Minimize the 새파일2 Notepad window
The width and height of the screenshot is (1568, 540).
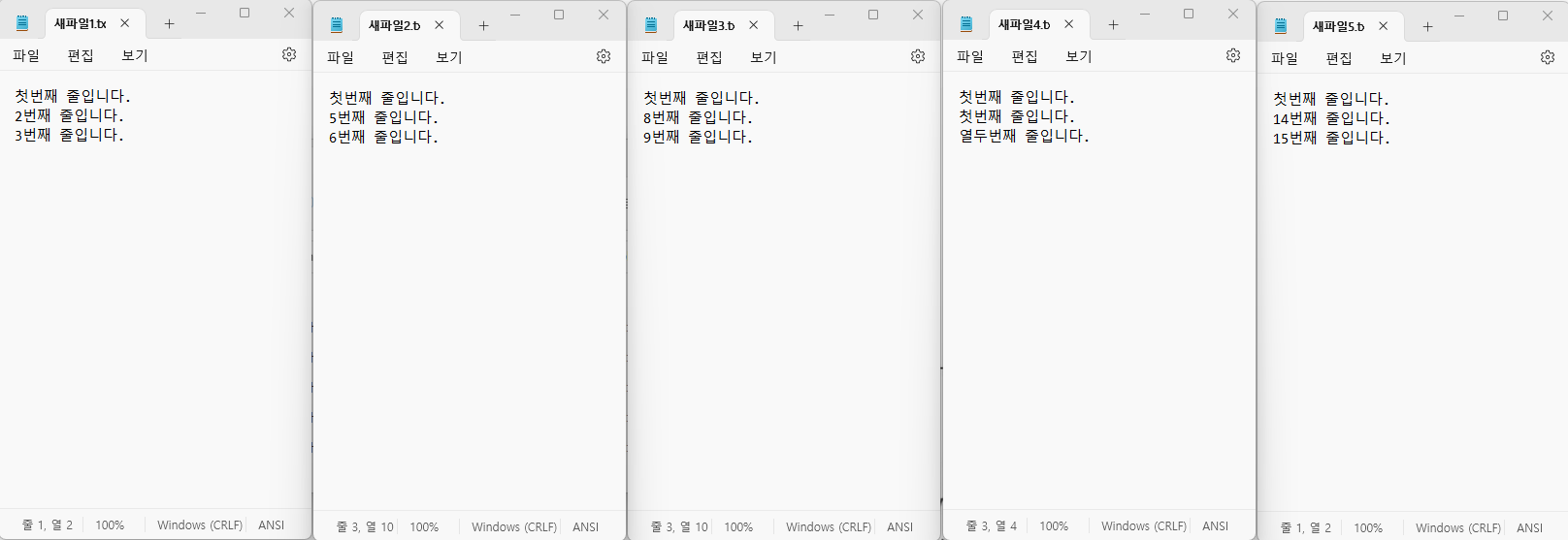click(x=514, y=15)
